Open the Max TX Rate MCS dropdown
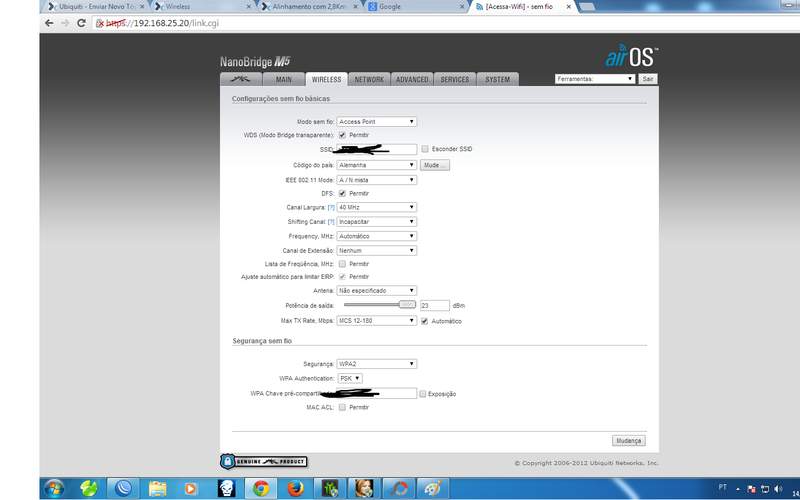Screen dimensions: 800x500 (377, 320)
